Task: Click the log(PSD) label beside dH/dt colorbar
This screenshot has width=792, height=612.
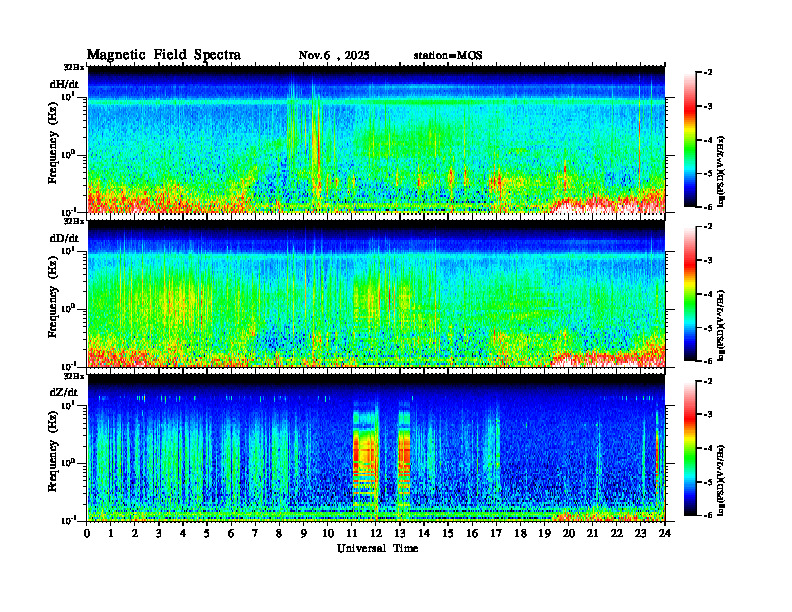Action: [x=722, y=171]
